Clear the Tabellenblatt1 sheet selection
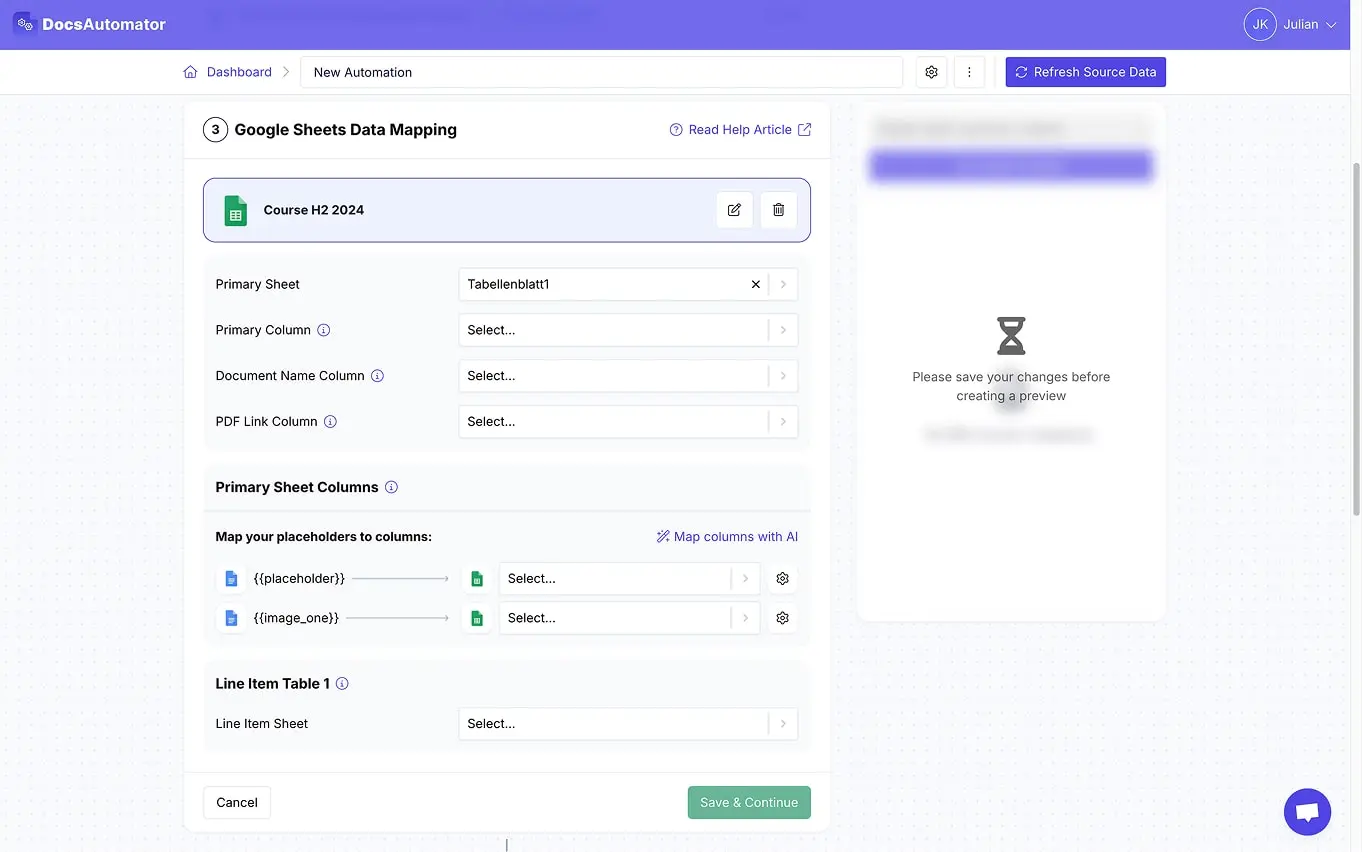Viewport: 1362px width, 852px height. (x=755, y=284)
